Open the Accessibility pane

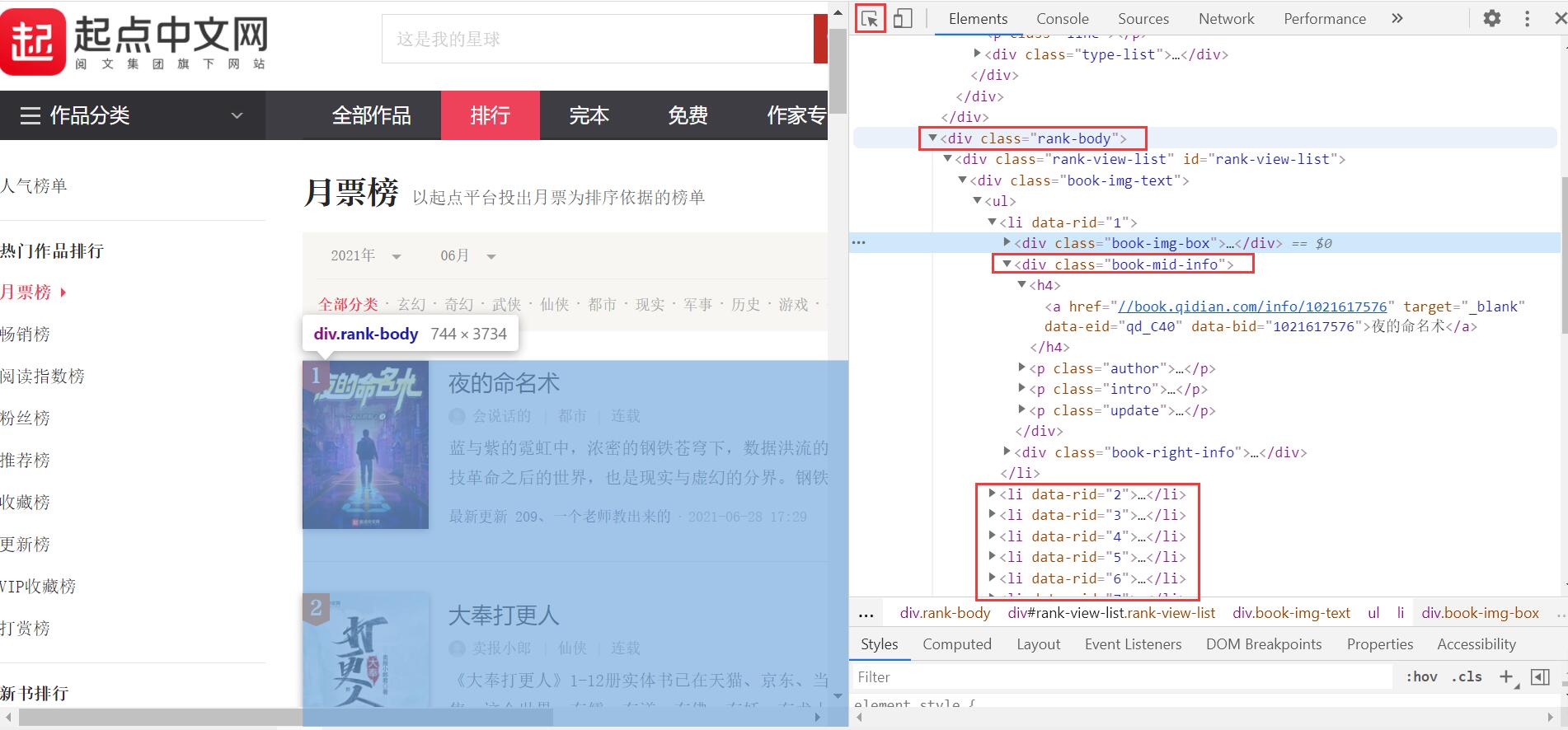click(x=1476, y=644)
